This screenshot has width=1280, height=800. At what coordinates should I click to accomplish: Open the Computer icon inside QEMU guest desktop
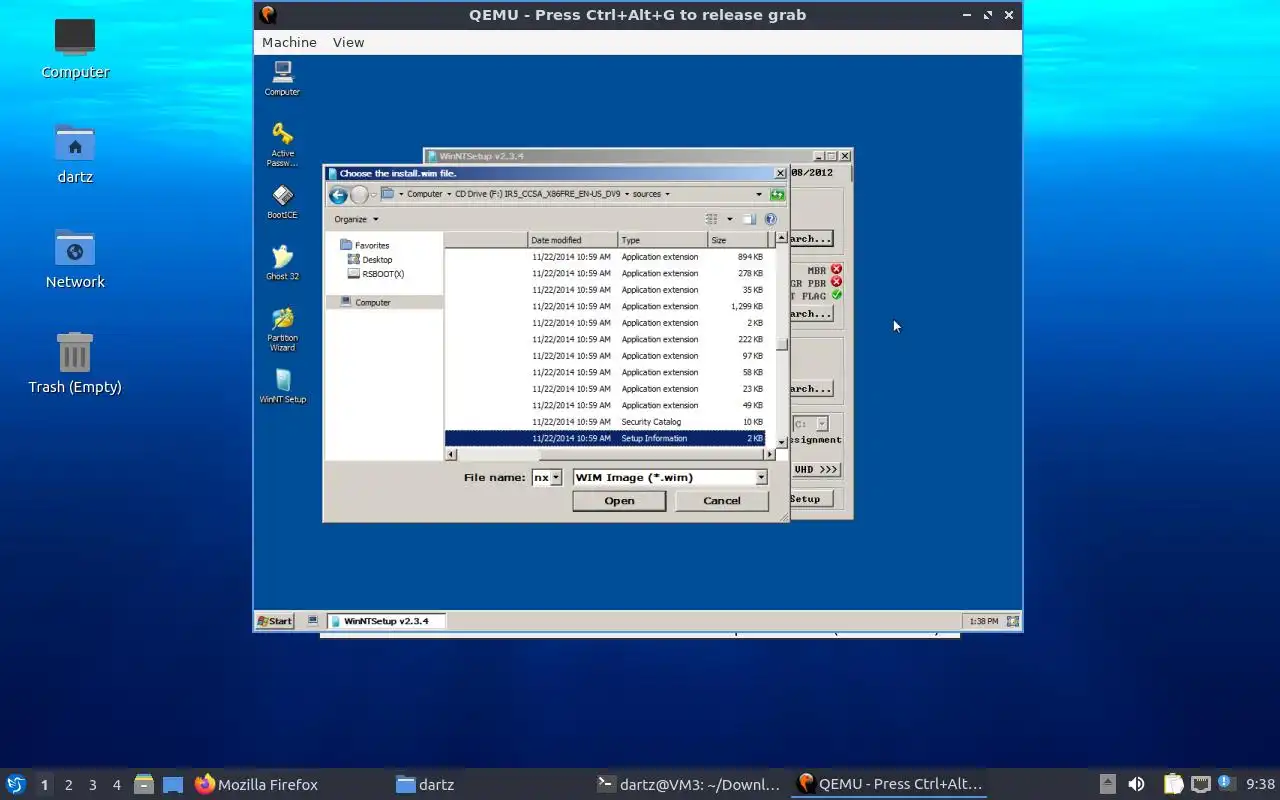click(x=282, y=78)
